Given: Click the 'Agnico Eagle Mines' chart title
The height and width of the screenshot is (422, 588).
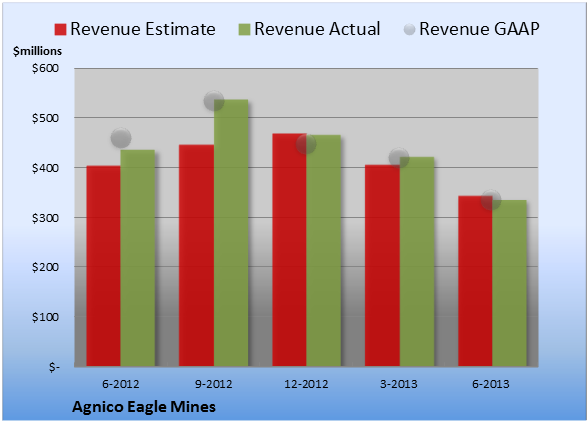Looking at the screenshot, I should (x=144, y=407).
